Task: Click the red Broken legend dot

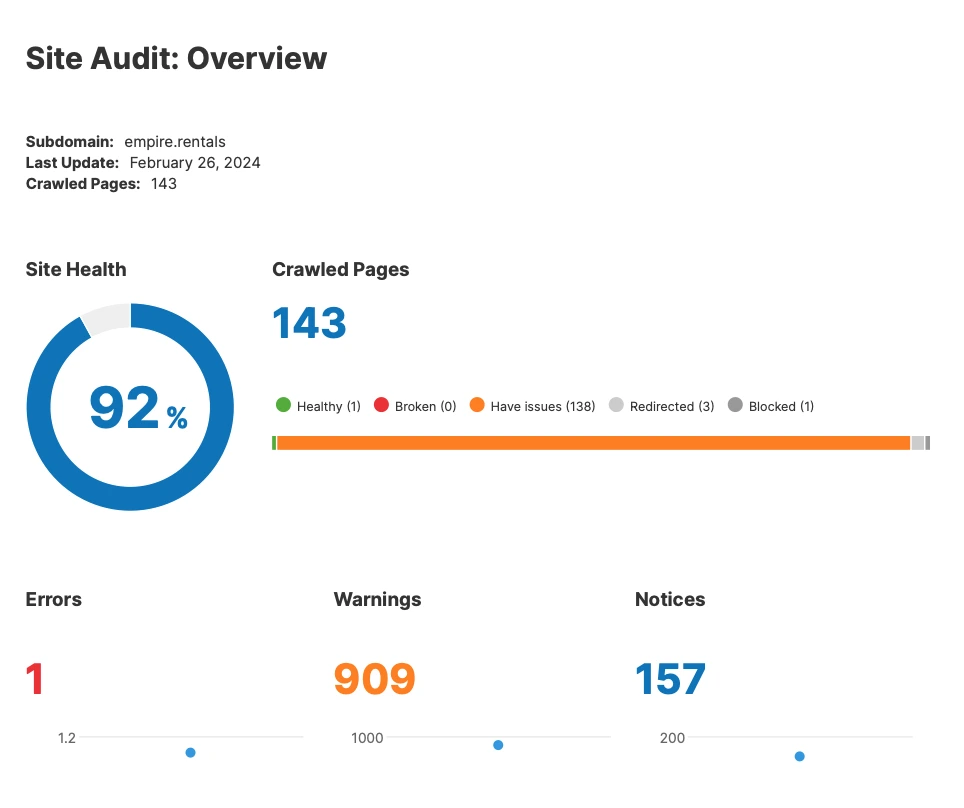Action: pos(381,405)
